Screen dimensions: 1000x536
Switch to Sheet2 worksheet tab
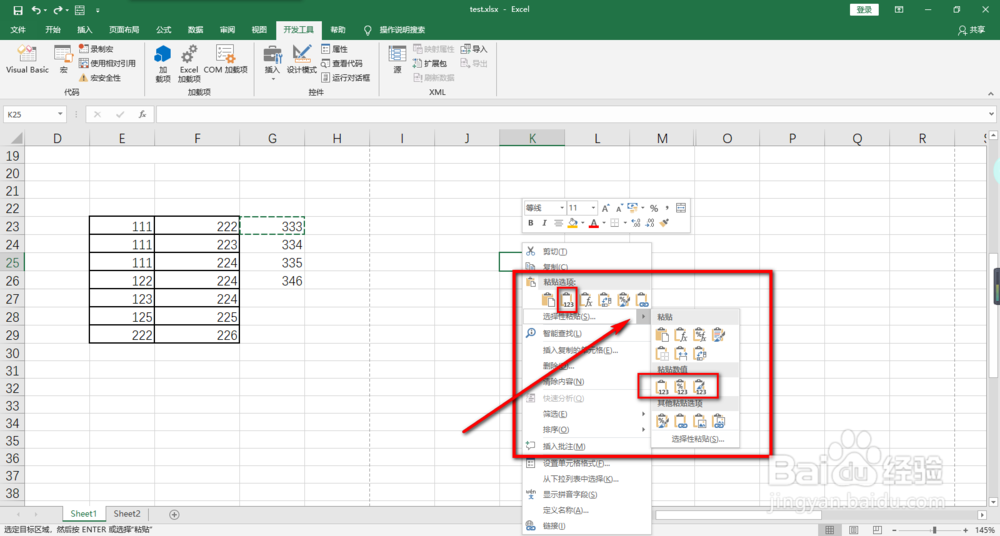pos(127,514)
